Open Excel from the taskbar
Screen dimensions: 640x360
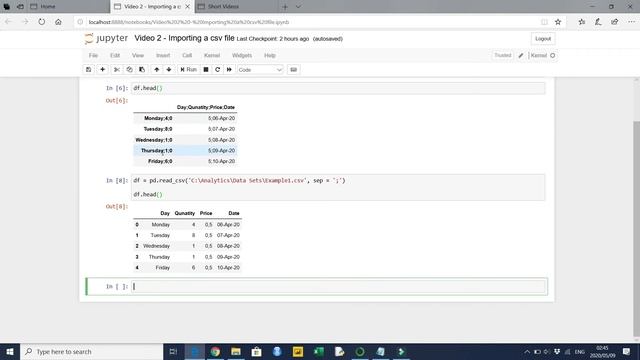318,351
